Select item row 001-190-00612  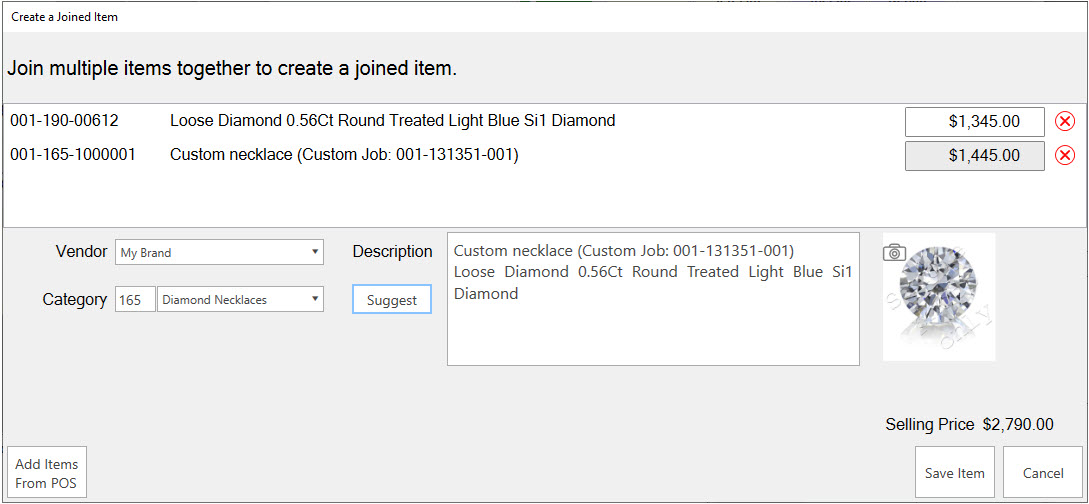point(65,121)
